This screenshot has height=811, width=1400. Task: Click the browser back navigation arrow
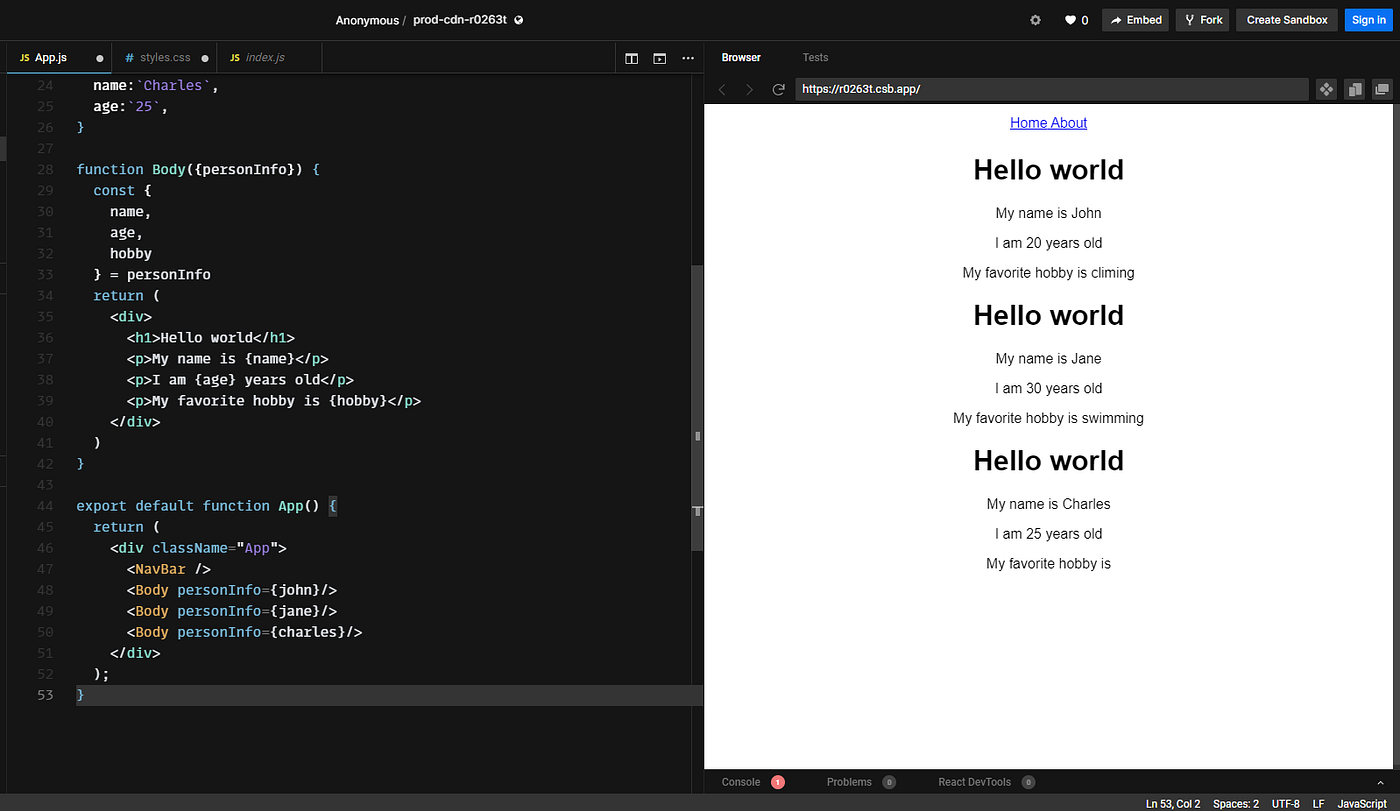tap(722, 89)
